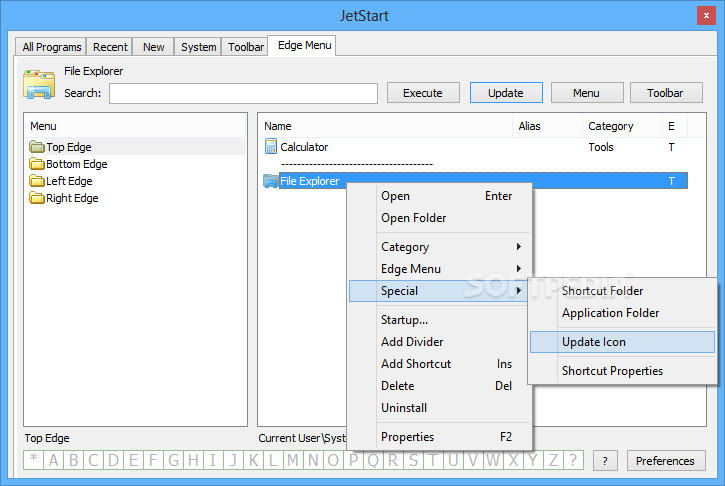Viewport: 725px width, 486px height.
Task: Click into the Search input field
Action: [x=244, y=93]
